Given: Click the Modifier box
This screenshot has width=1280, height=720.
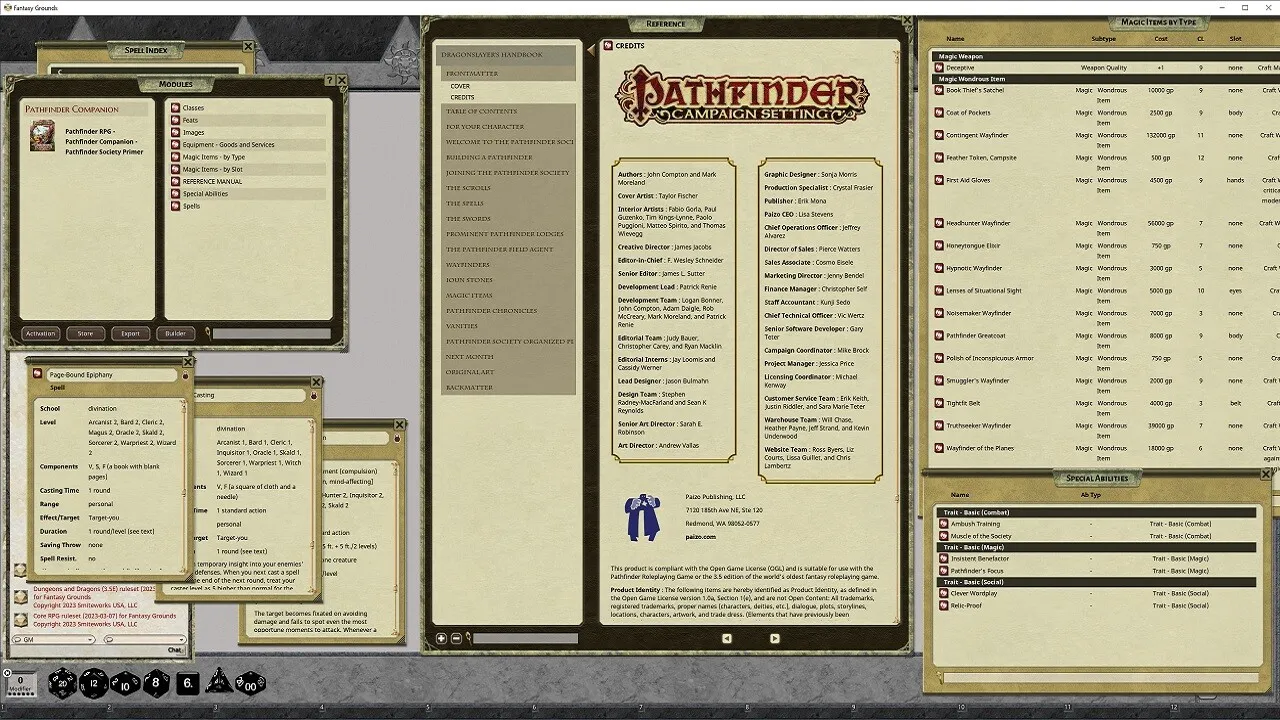Looking at the screenshot, I should point(20,684).
